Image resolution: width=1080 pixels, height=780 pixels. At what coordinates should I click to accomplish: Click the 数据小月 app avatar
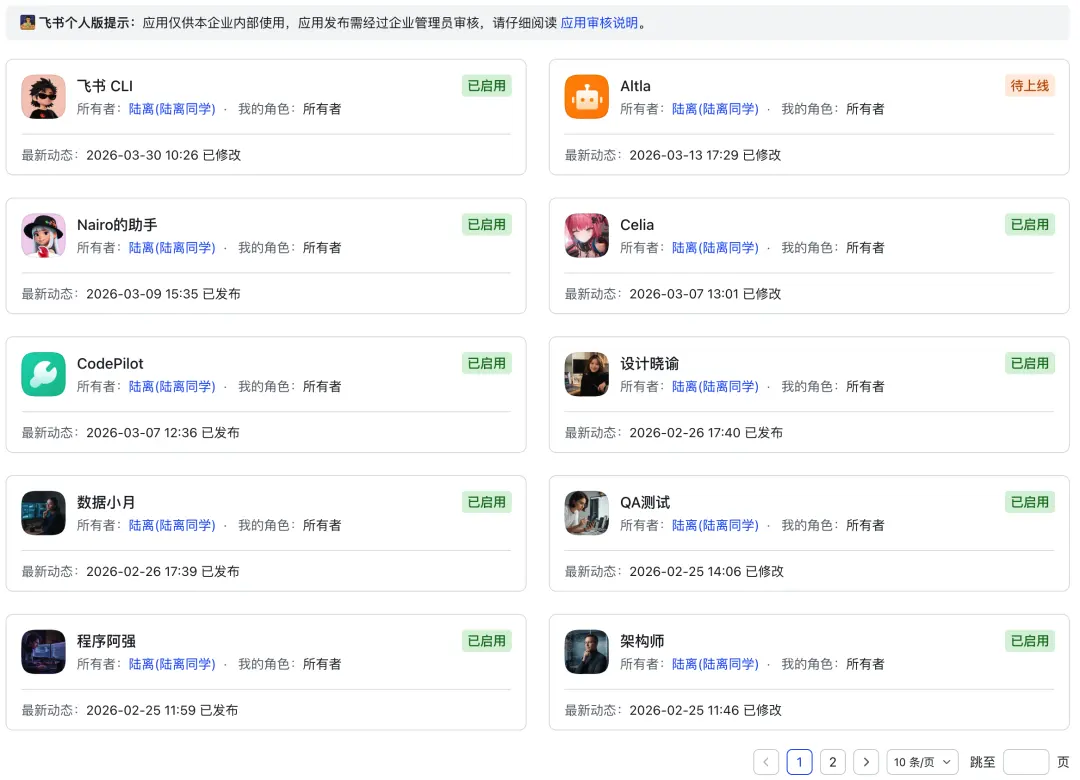click(43, 513)
